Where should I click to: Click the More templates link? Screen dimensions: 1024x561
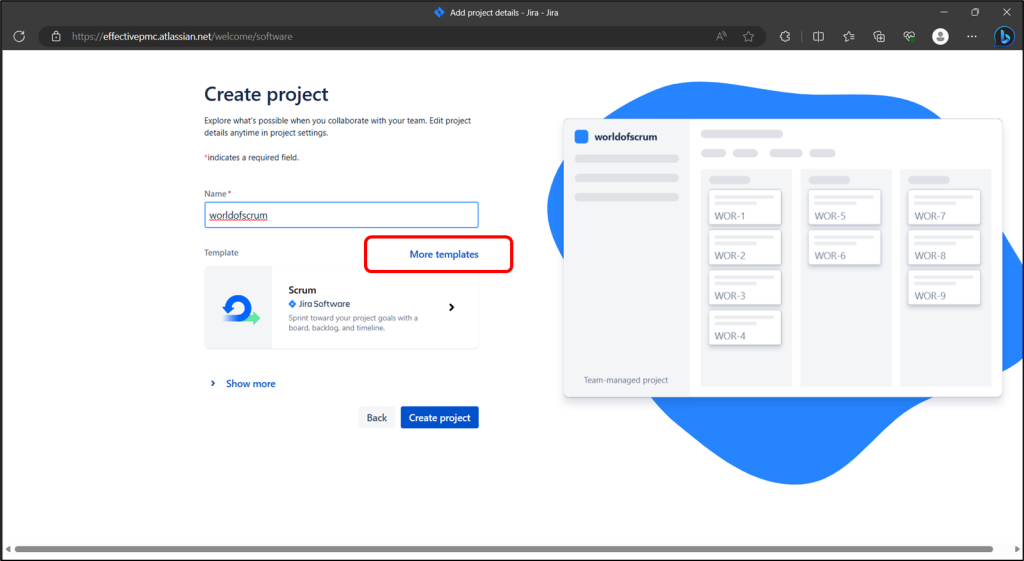pyautogui.click(x=444, y=254)
